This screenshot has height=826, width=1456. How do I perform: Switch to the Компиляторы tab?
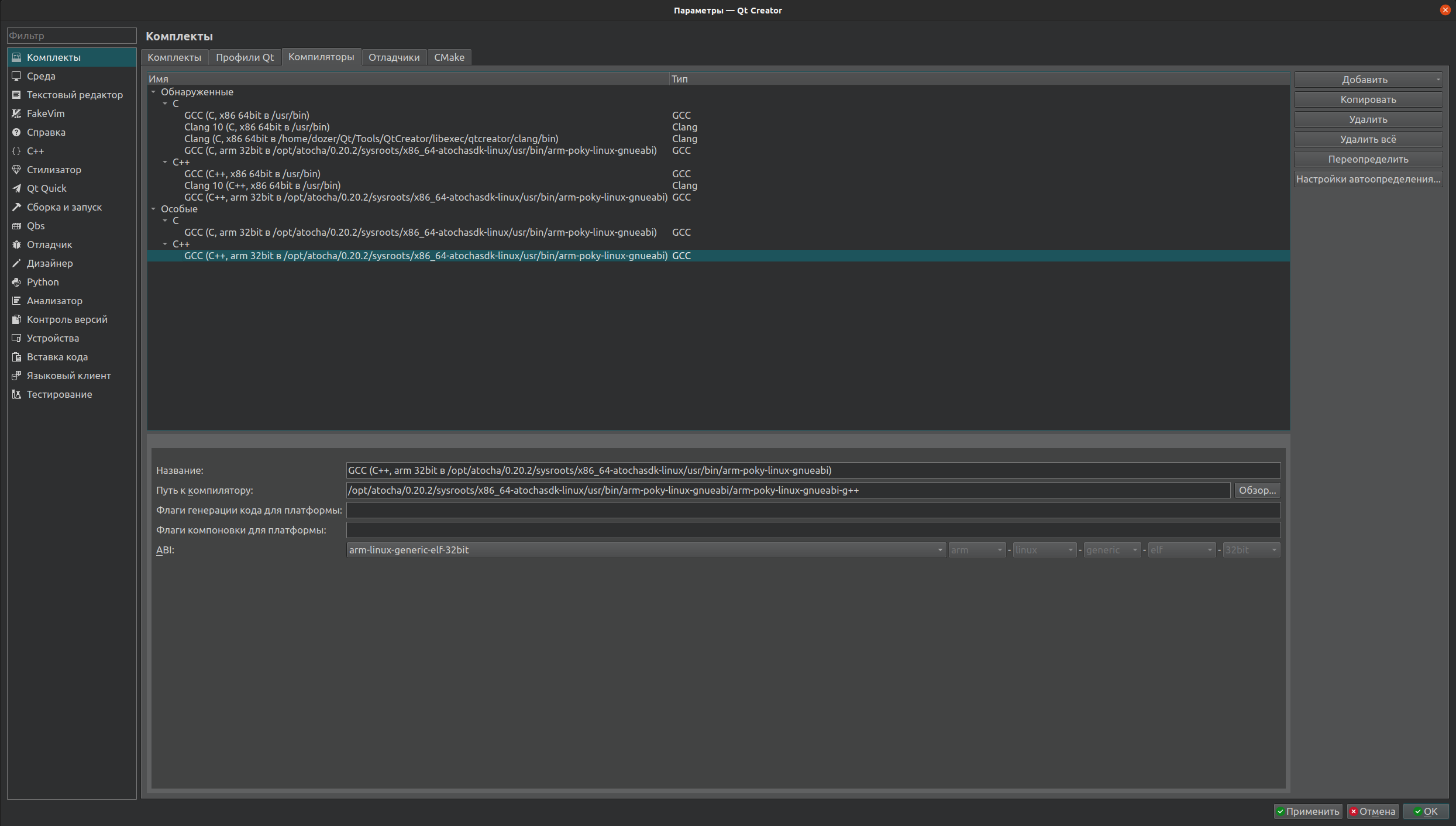(321, 57)
